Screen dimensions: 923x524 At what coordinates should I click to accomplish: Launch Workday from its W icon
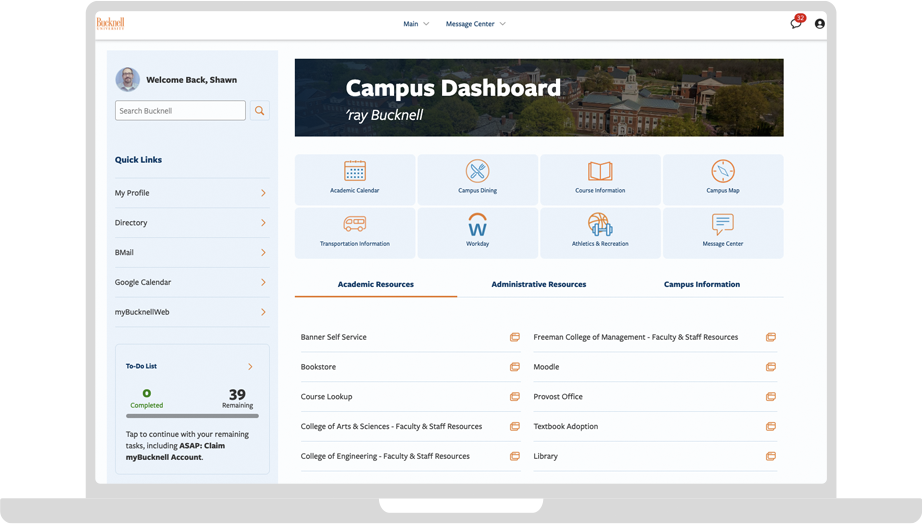(477, 224)
